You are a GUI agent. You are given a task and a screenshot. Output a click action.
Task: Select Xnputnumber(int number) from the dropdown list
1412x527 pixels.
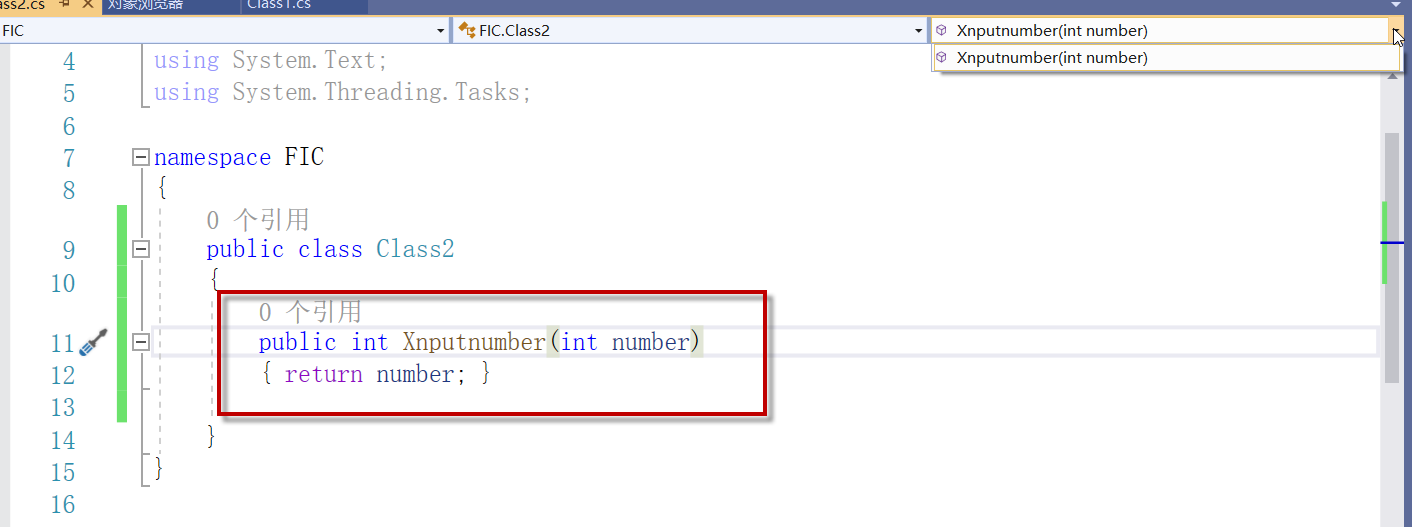click(1051, 58)
